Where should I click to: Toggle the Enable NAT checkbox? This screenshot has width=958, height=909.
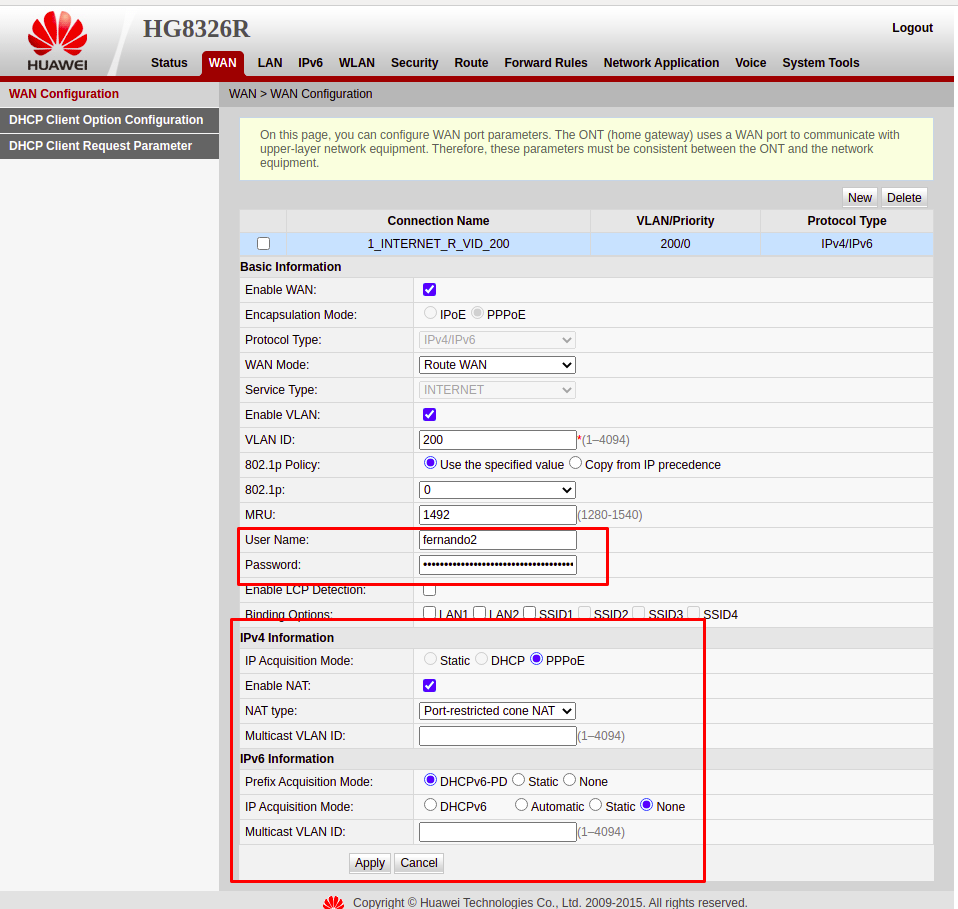[x=430, y=686]
